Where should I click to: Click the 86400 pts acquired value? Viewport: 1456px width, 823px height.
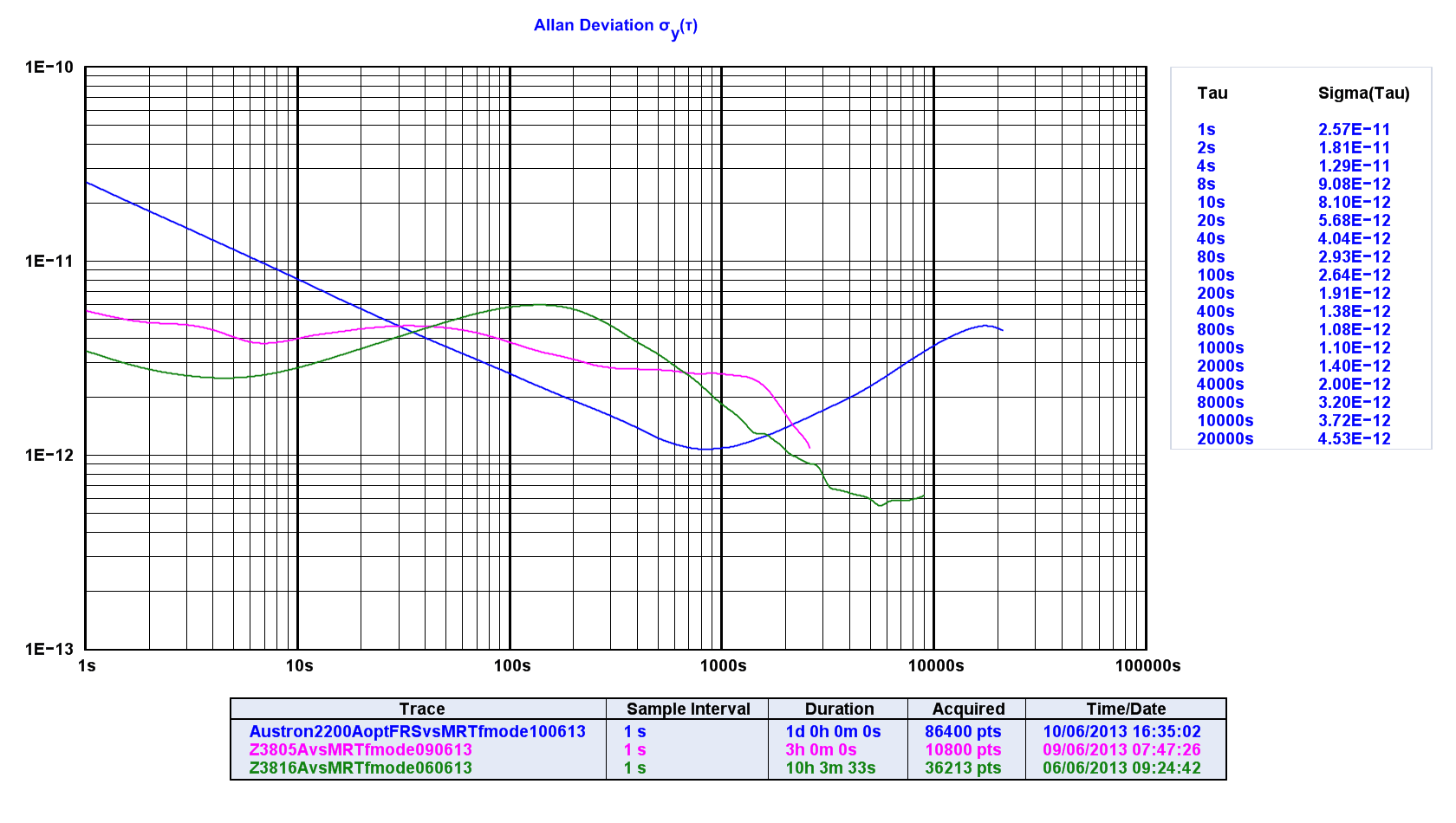[963, 731]
